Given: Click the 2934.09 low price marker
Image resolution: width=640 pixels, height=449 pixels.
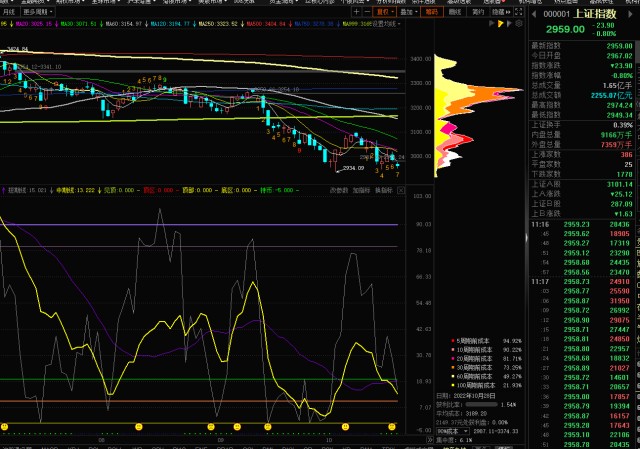Looking at the screenshot, I should (348, 168).
